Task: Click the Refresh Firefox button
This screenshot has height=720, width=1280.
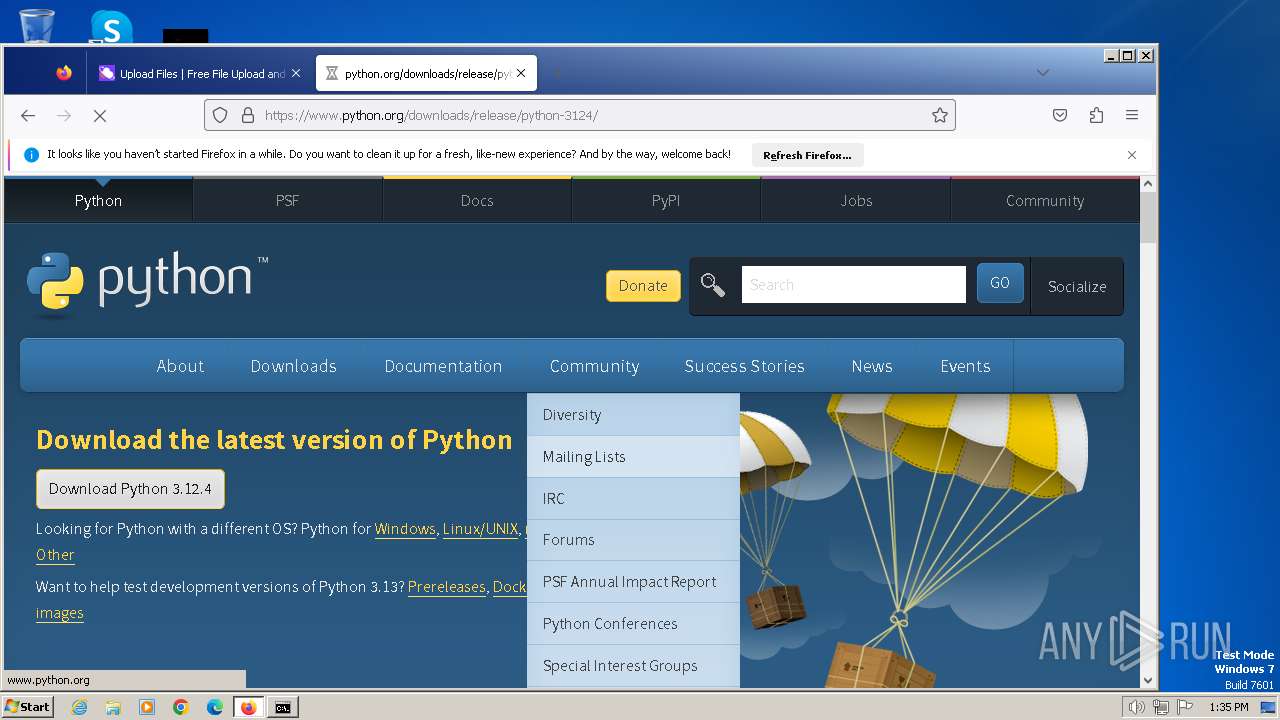Action: tap(807, 155)
